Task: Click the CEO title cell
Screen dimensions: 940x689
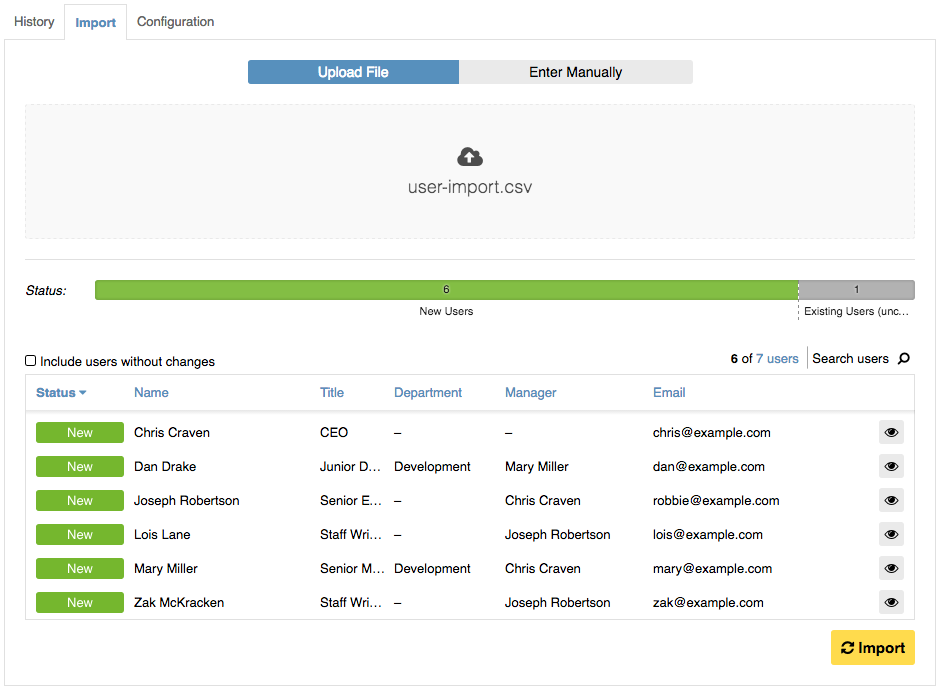Action: (334, 432)
